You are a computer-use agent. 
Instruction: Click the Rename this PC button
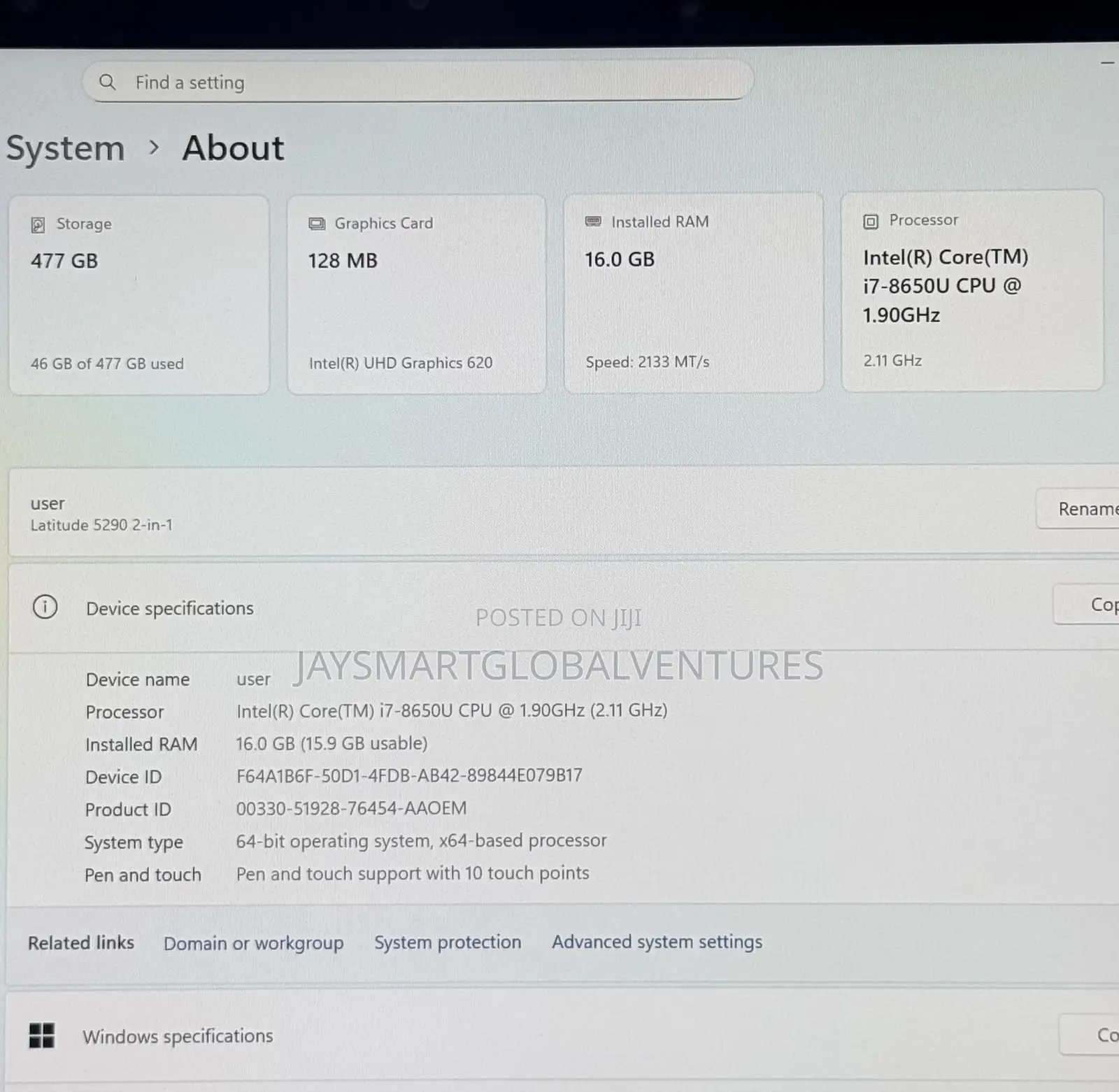tap(1078, 508)
